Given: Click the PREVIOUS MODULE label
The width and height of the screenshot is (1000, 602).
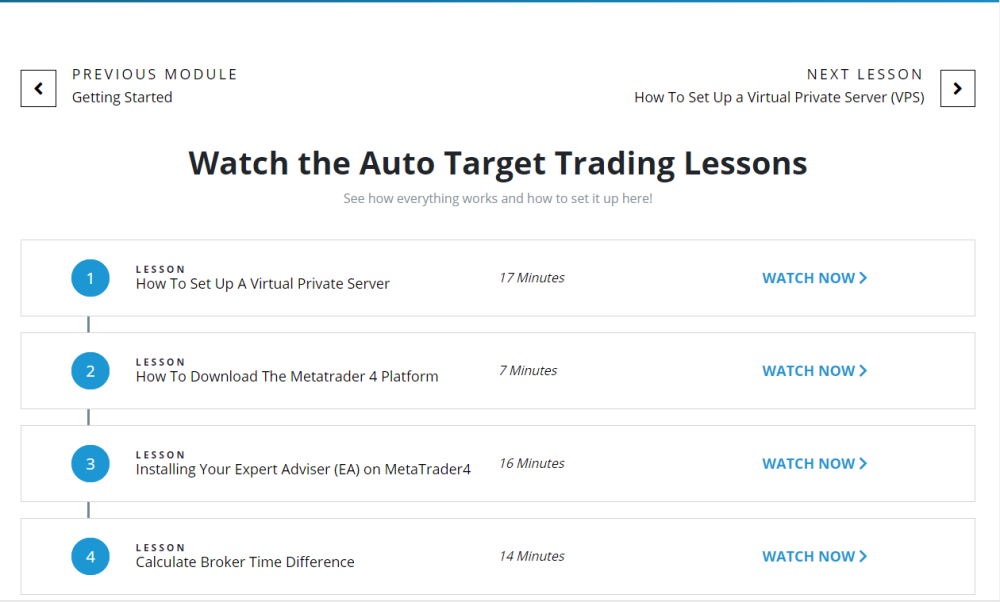Looking at the screenshot, I should tap(154, 75).
